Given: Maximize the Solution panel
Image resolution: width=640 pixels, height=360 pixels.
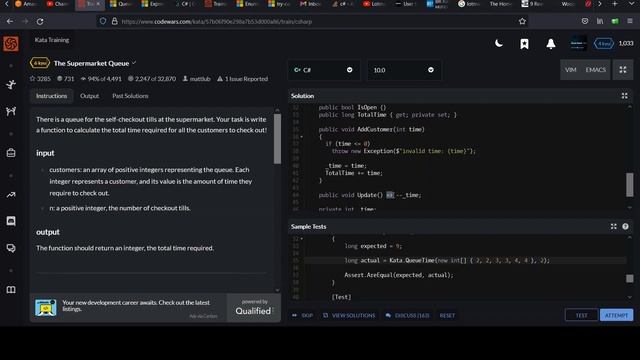Looking at the screenshot, I should 624,96.
